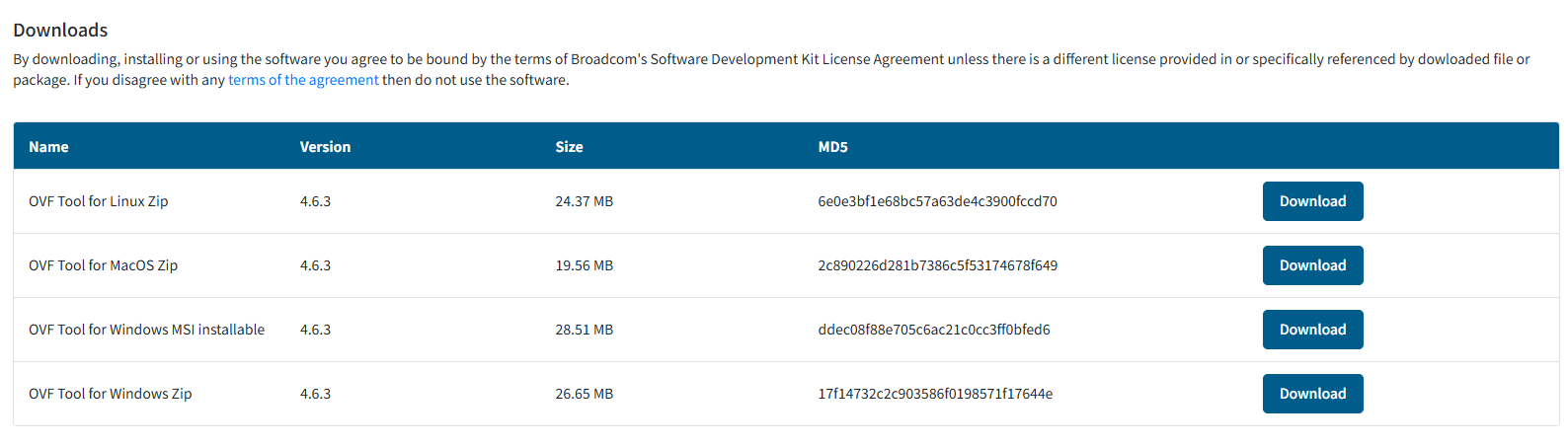Viewport: 1568px width, 446px height.
Task: Select the OVF Tool for Windows Zip name
Action: tap(111, 394)
